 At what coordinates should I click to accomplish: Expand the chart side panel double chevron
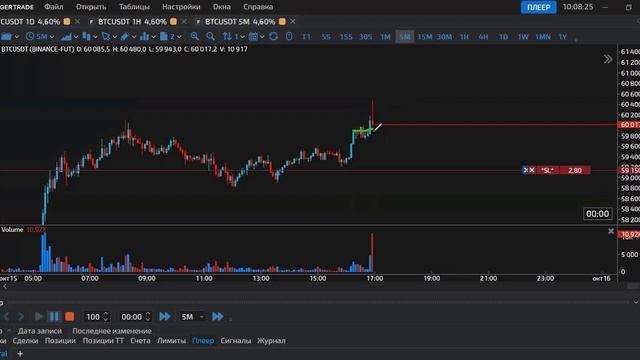[x=608, y=59]
